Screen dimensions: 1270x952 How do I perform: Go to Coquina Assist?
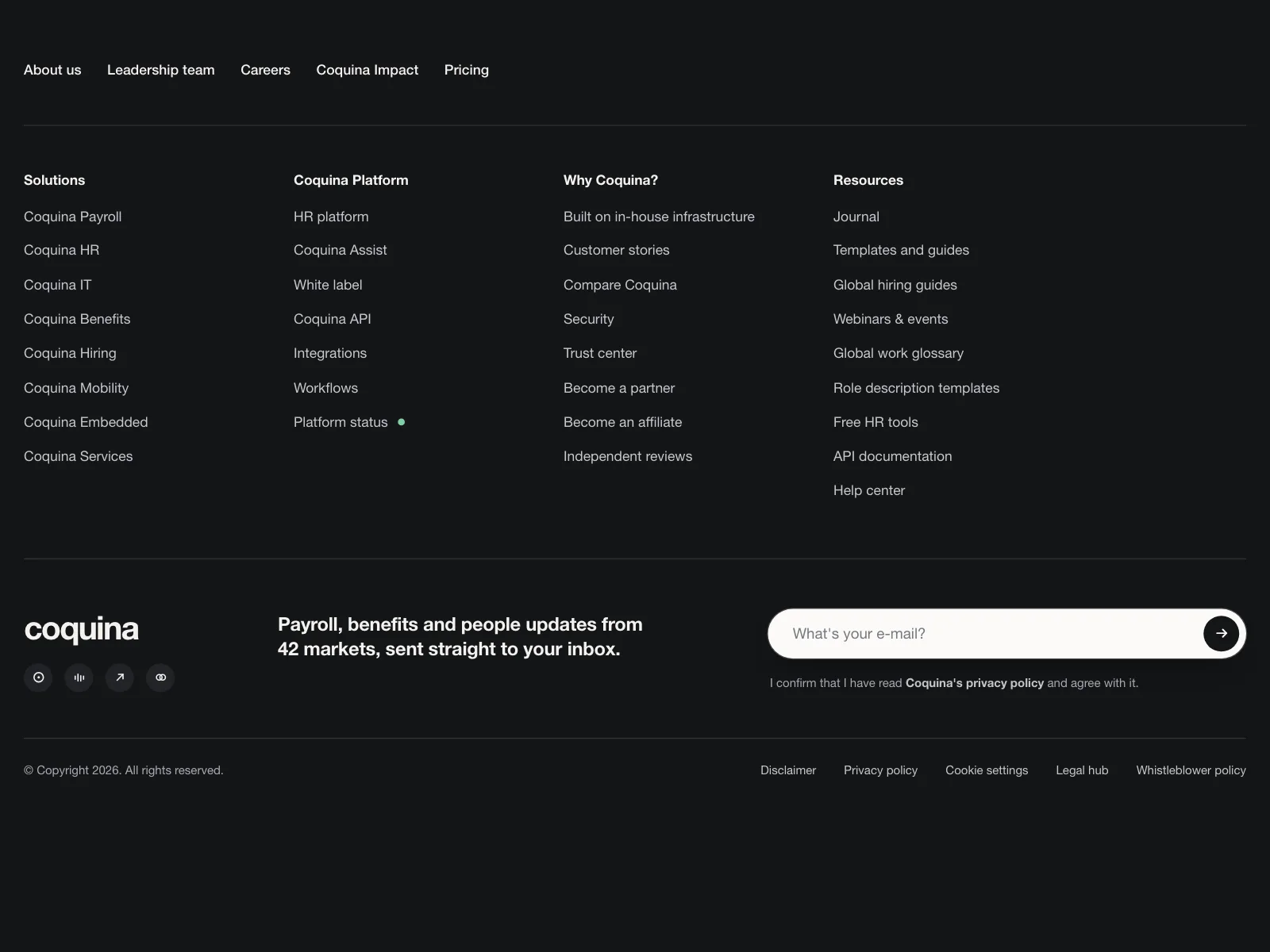pyautogui.click(x=341, y=250)
